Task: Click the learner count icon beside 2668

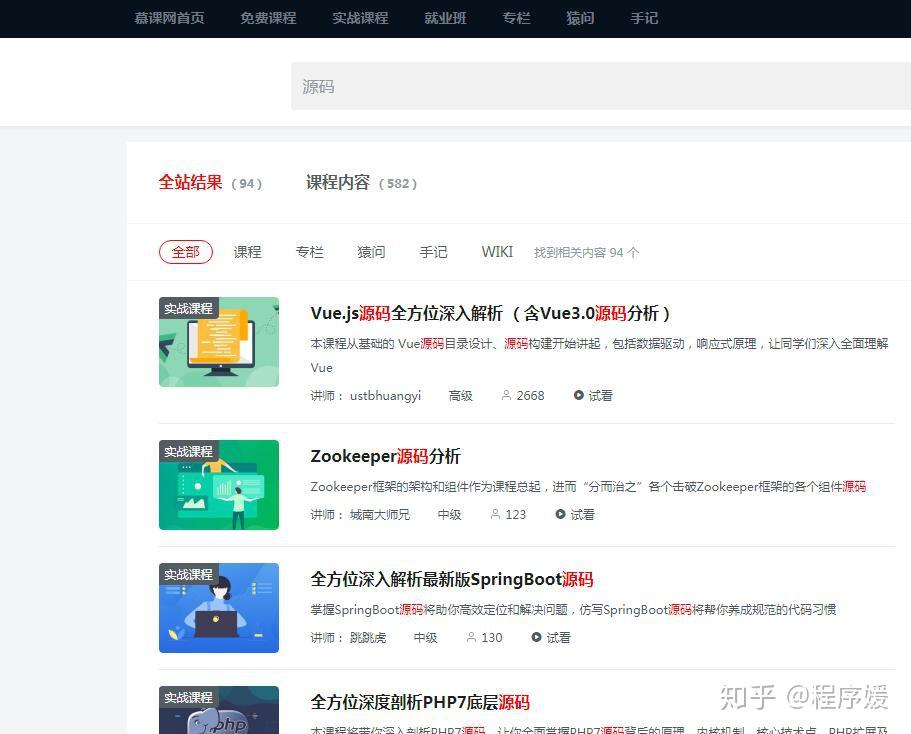Action: 506,395
